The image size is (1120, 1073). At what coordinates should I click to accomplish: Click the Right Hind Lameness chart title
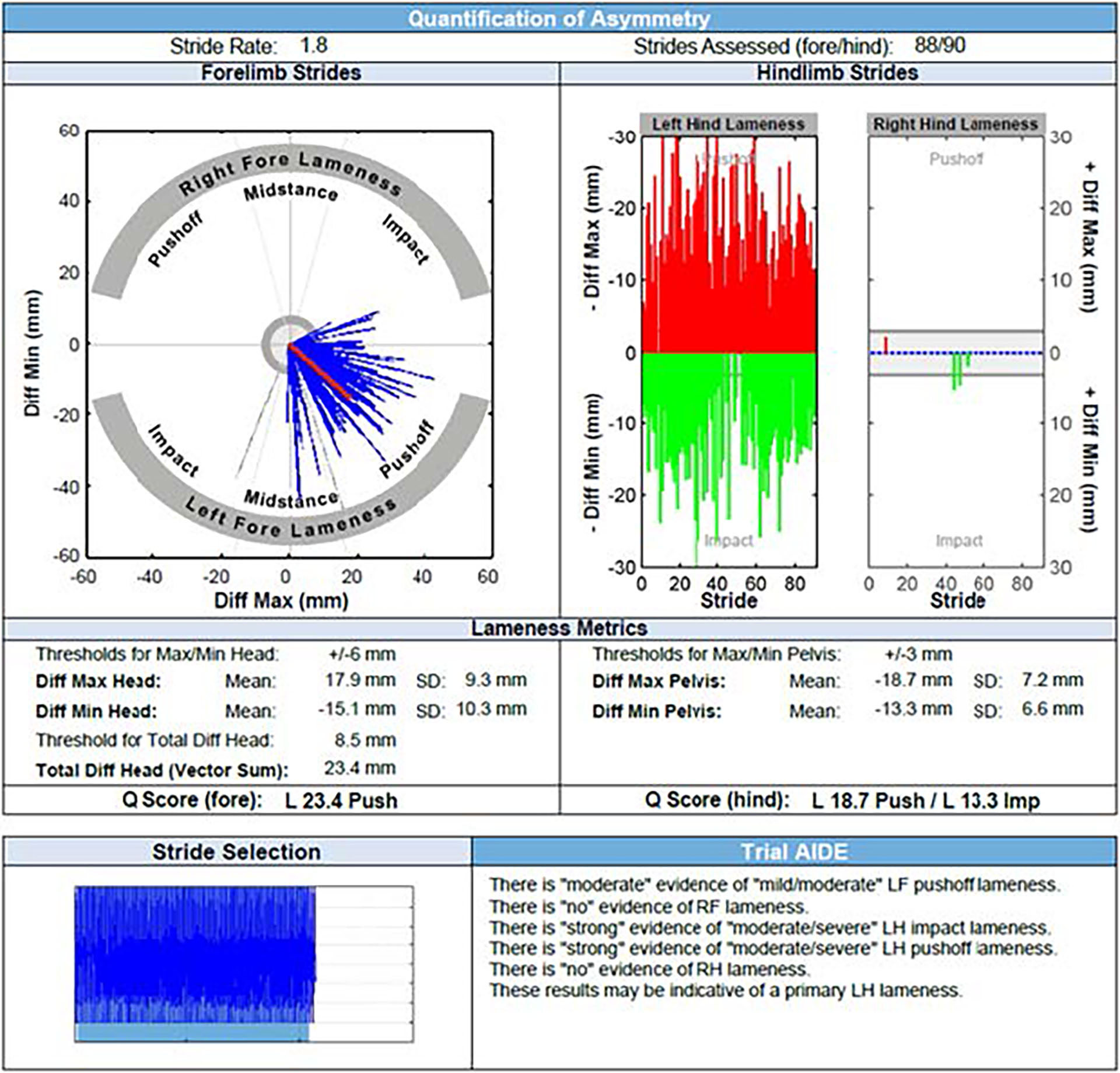(x=955, y=124)
